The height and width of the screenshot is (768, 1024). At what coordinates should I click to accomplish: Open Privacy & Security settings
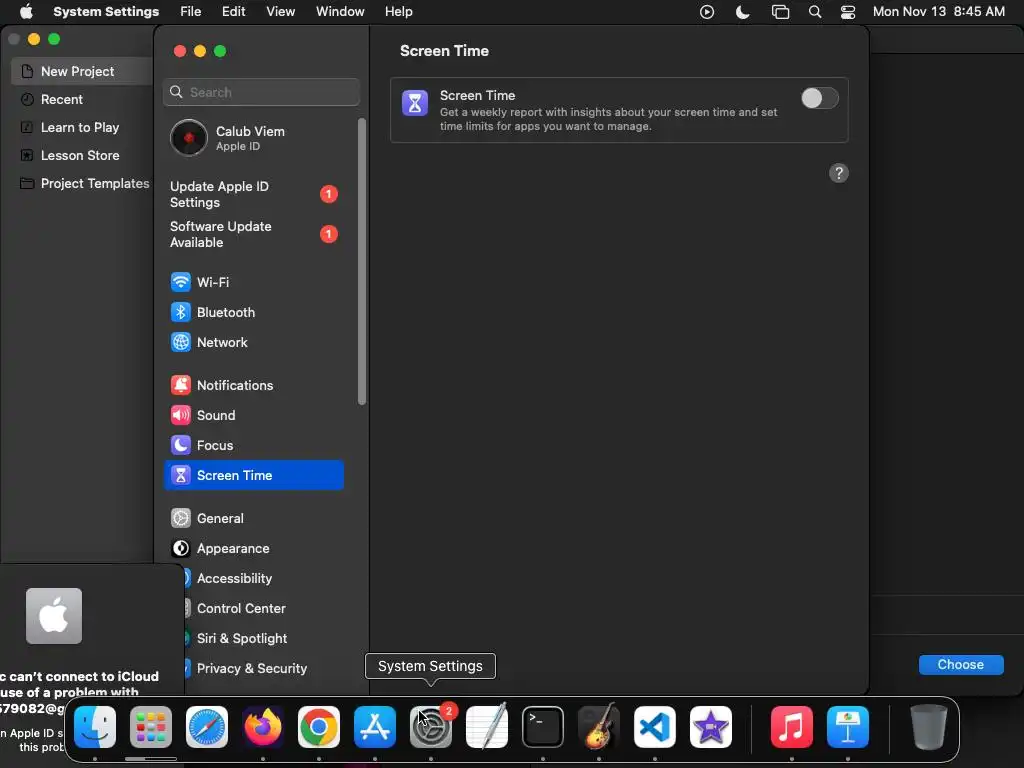point(261,669)
